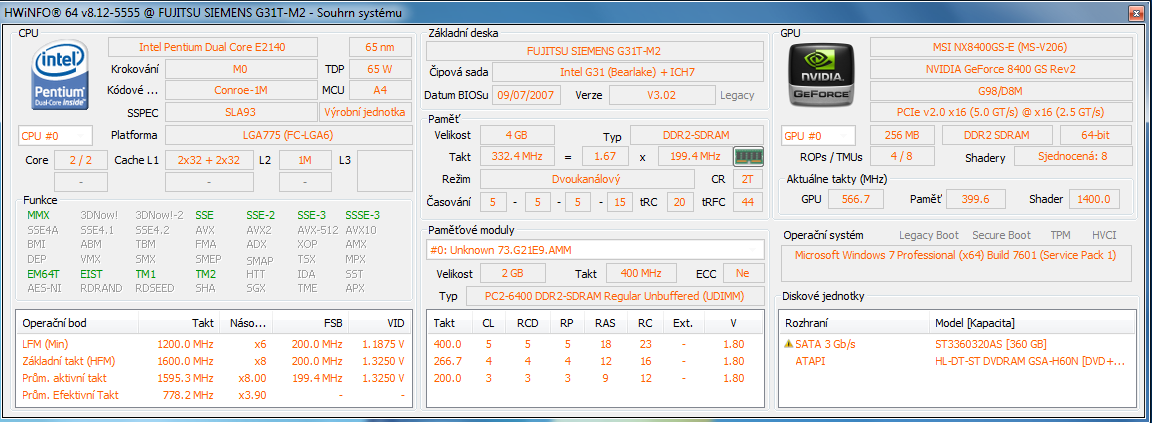Select the ATAPI drive entry

[957, 361]
